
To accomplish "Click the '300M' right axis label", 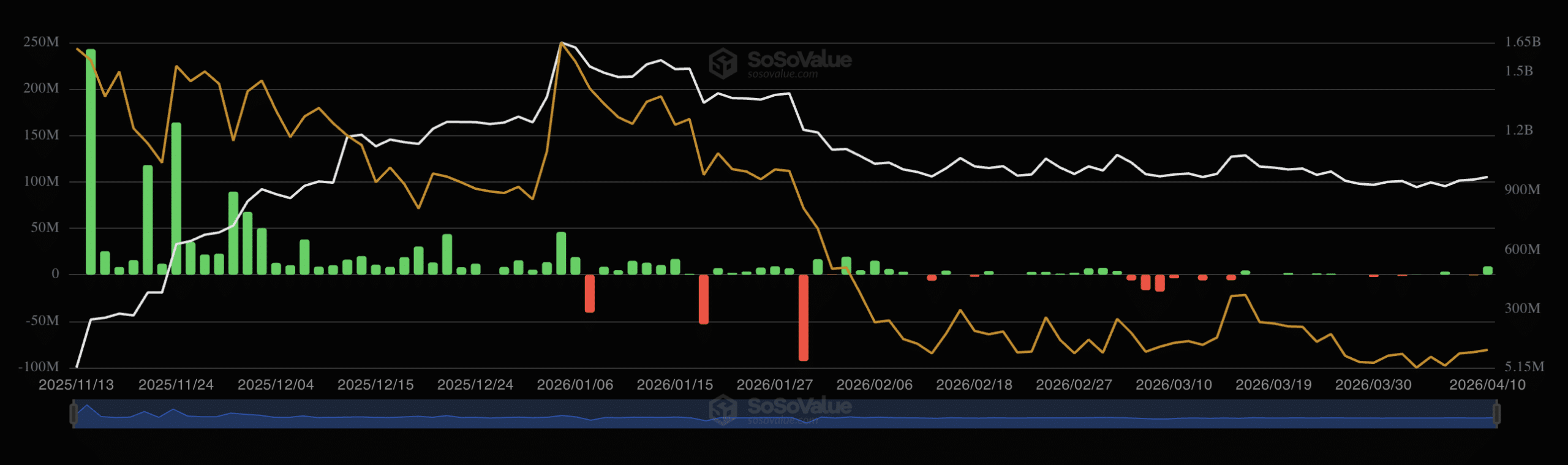I will tap(1523, 308).
